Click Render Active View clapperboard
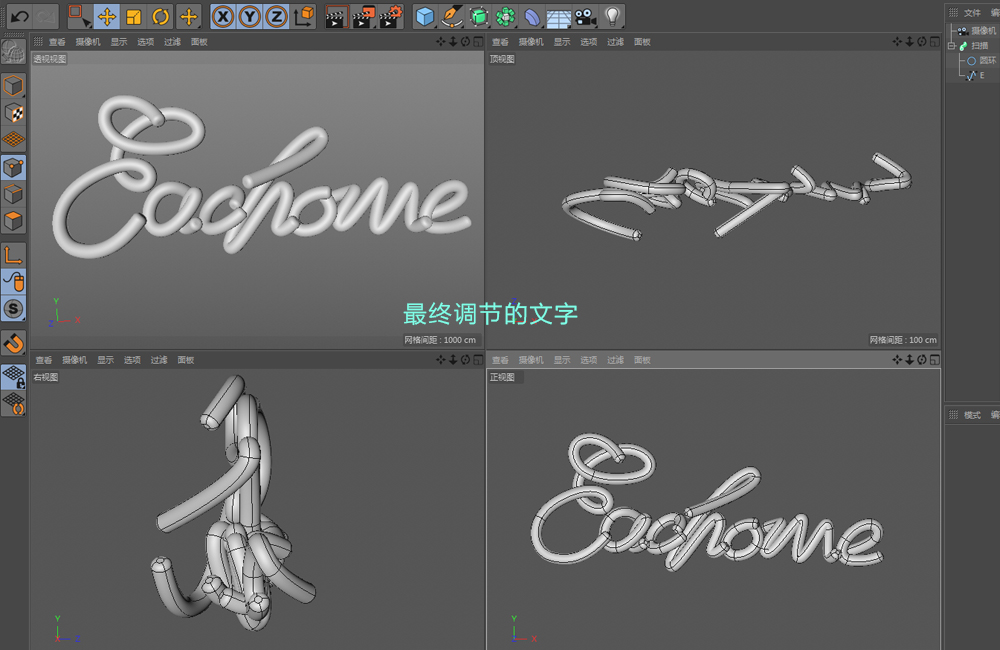The image size is (1000, 650). click(x=335, y=17)
